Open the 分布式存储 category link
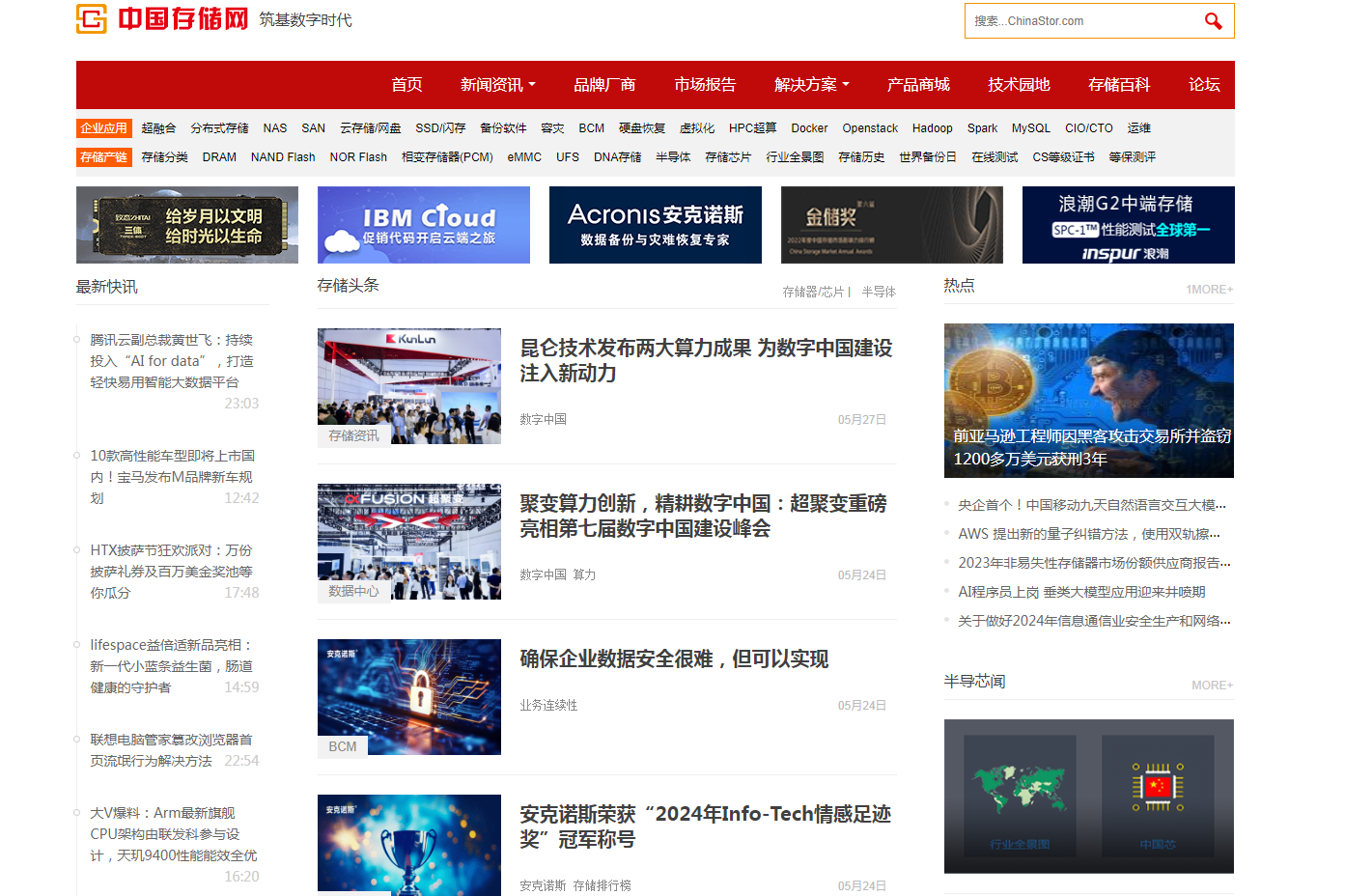The width and height of the screenshot is (1345, 896). coord(219,128)
